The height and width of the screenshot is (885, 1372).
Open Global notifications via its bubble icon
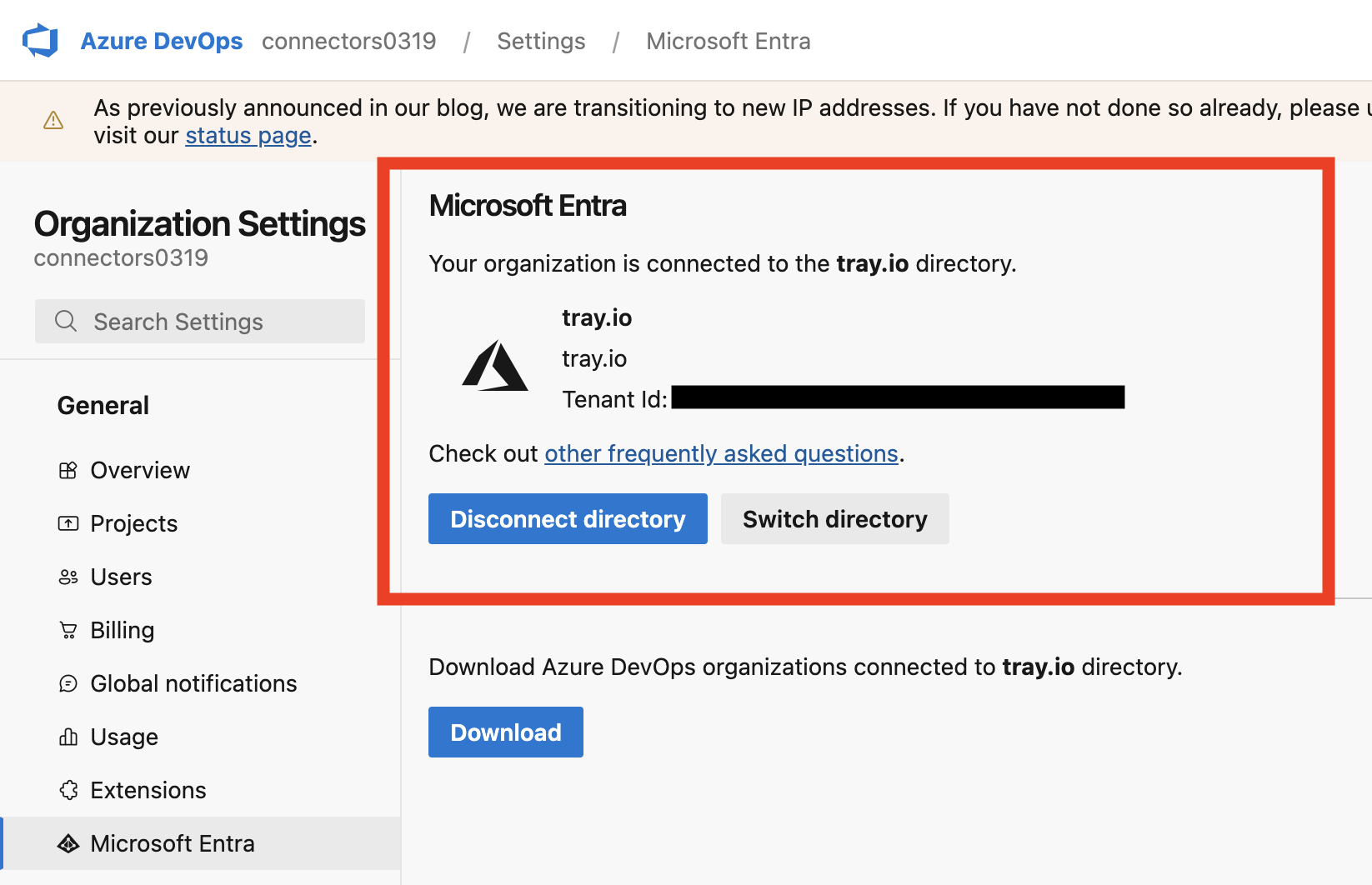(68, 683)
